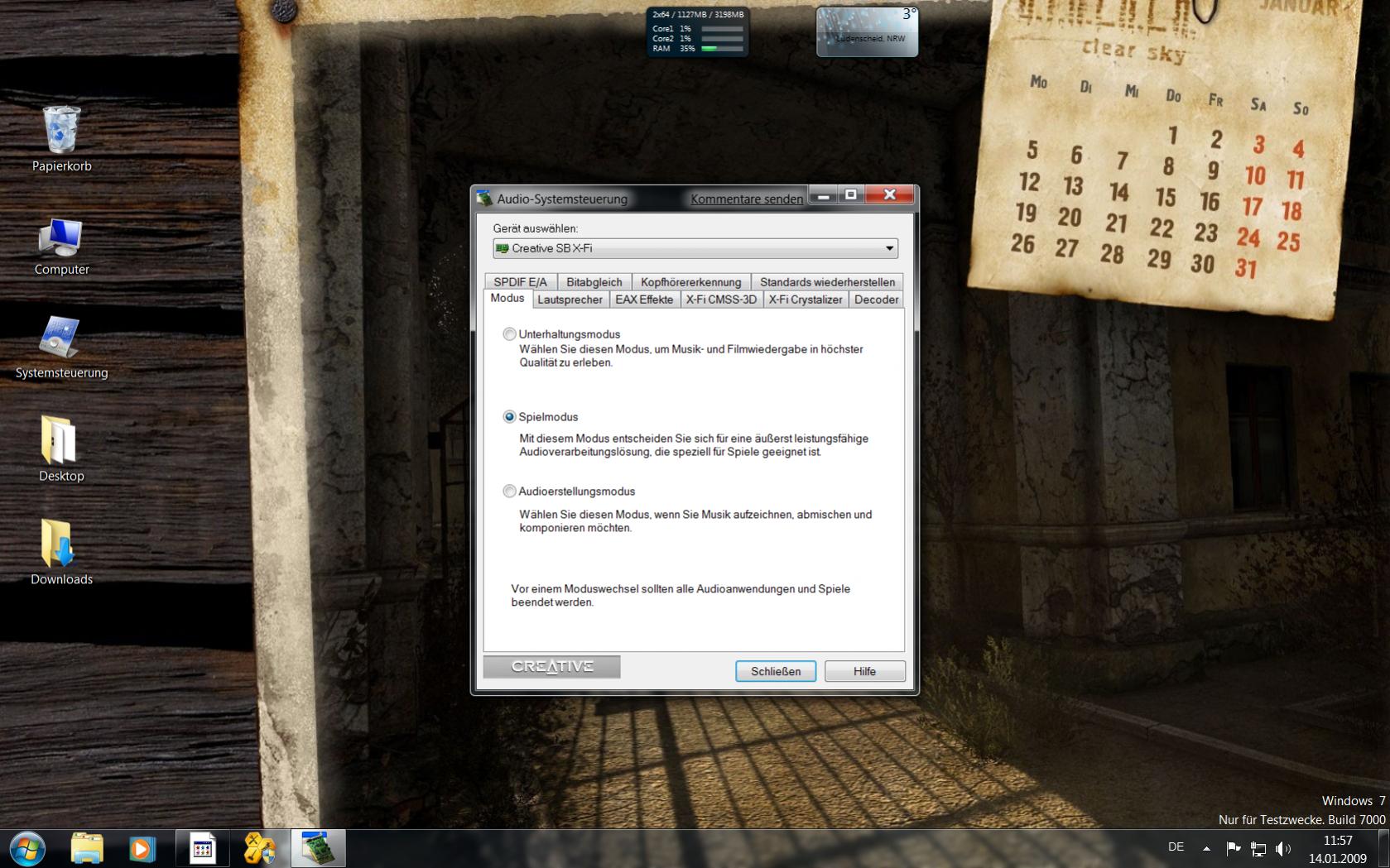1390x868 pixels.
Task: Select the Spielmodus radio button
Action: coord(509,417)
